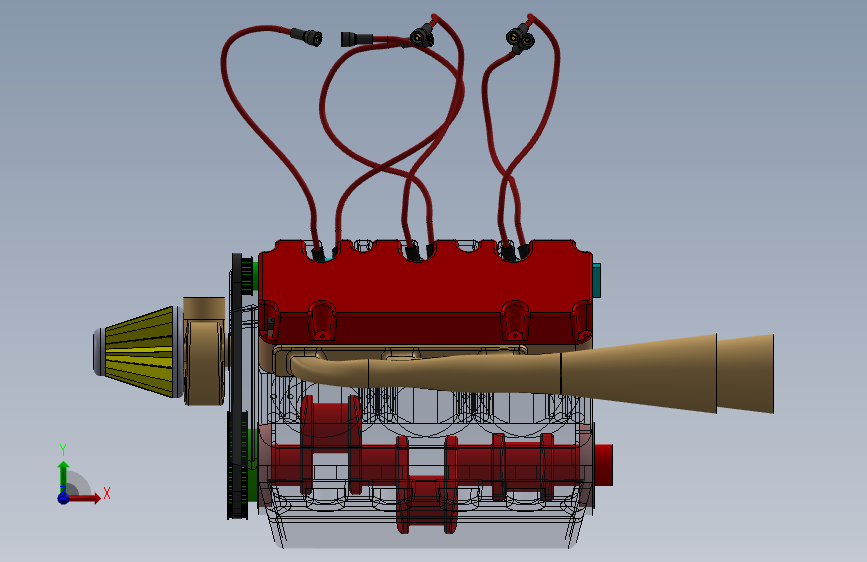Select the yellow cone air filter
The width and height of the screenshot is (867, 562).
point(138,352)
